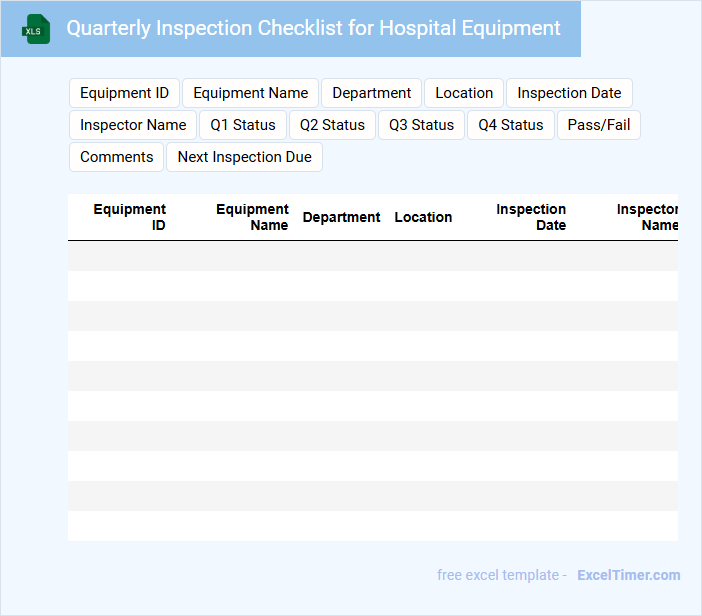702x616 pixels.
Task: Click the Department tag button
Action: 371,93
